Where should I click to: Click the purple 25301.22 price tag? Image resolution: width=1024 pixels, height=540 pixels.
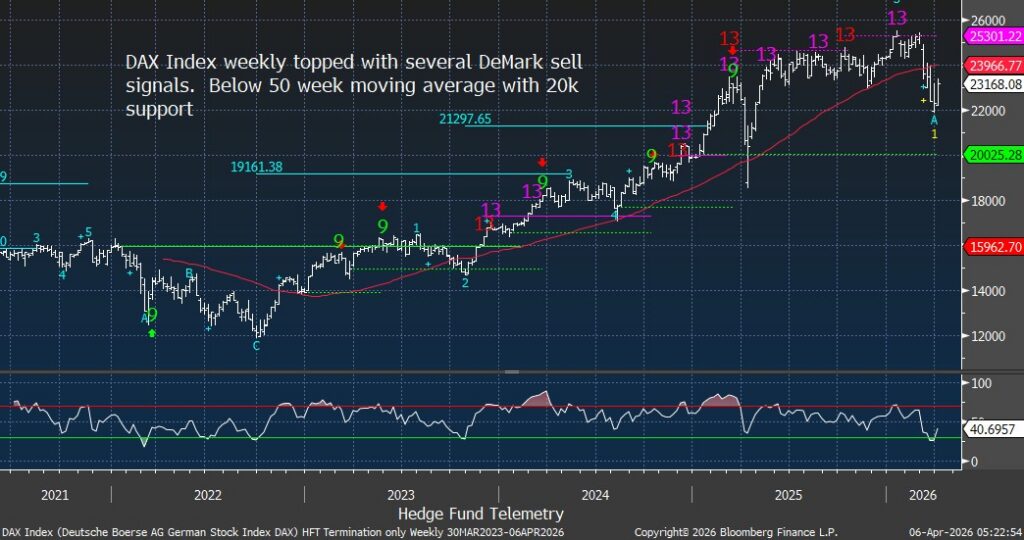click(991, 37)
